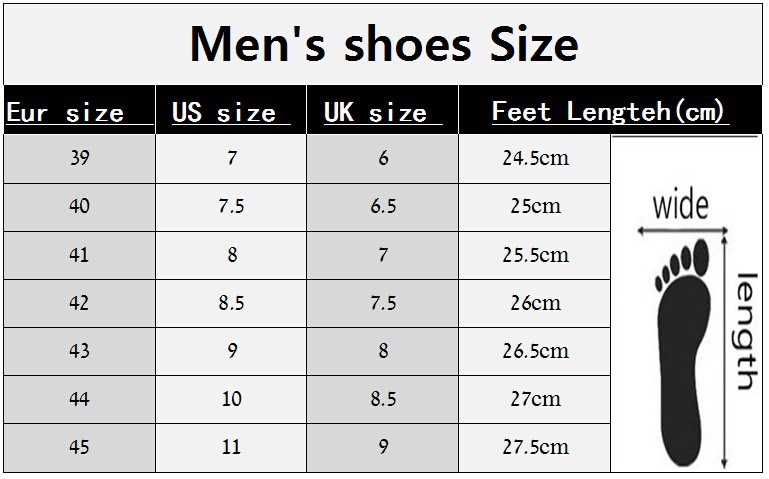Image resolution: width=769 pixels, height=479 pixels.
Task: Click the Eur size 39 cell
Action: click(80, 159)
